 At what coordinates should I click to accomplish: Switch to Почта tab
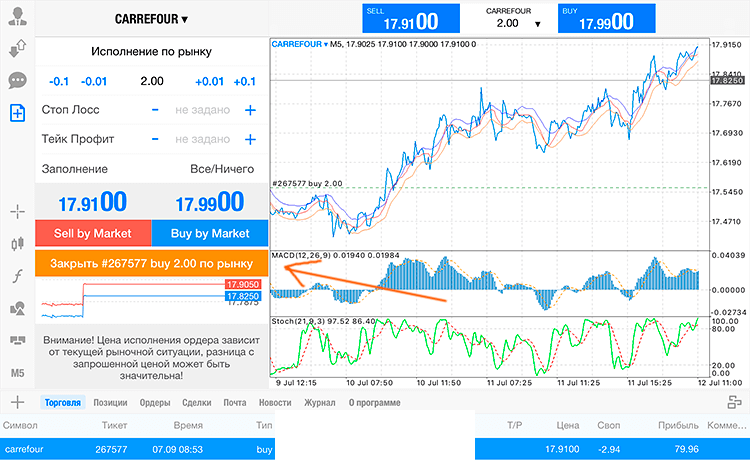coord(235,403)
